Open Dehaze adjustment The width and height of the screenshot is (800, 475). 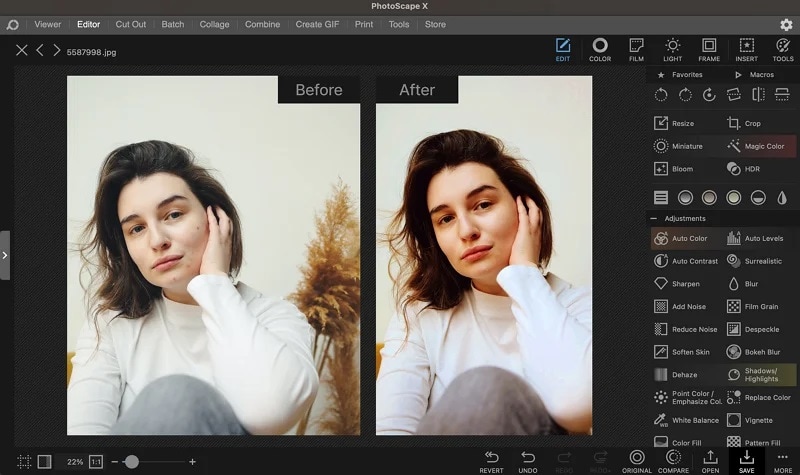676,374
